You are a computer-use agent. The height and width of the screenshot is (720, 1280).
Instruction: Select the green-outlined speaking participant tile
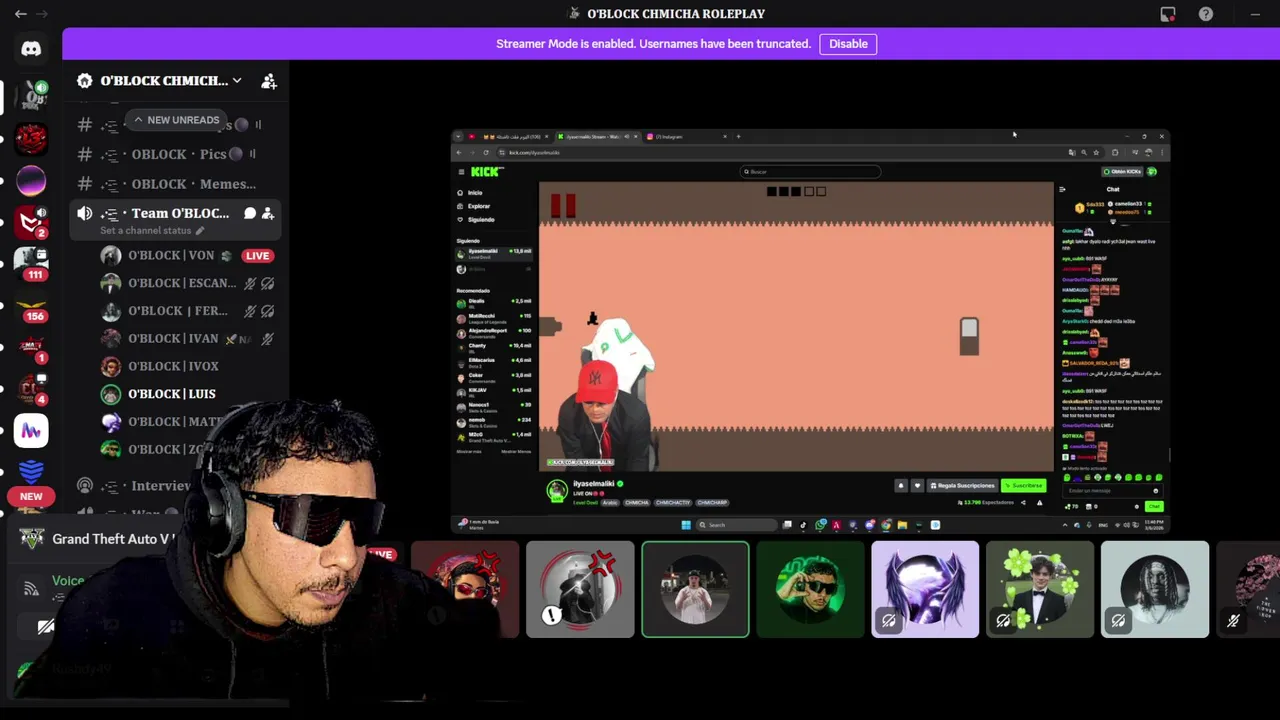tap(695, 589)
